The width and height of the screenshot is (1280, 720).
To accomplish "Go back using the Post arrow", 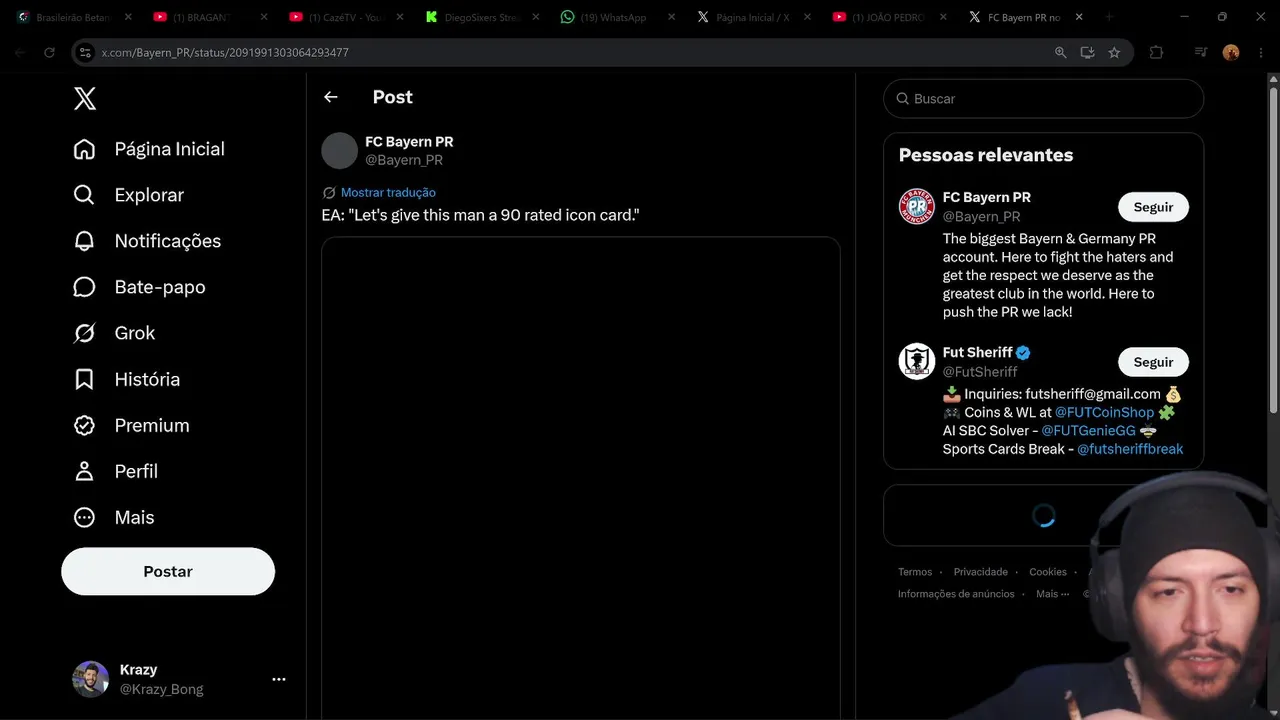I will (331, 97).
